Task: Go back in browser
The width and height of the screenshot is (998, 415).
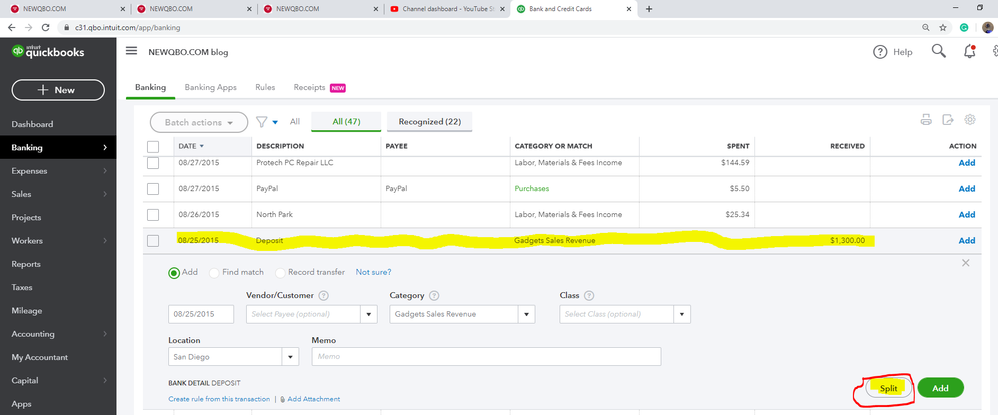Action: pyautogui.click(x=11, y=27)
